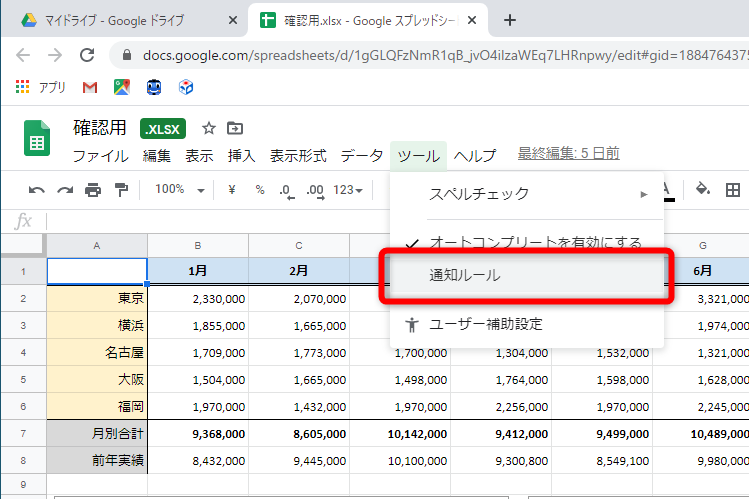Screen dimensions: 749x499
Task: Open the borders grid icon
Action: tap(733, 190)
